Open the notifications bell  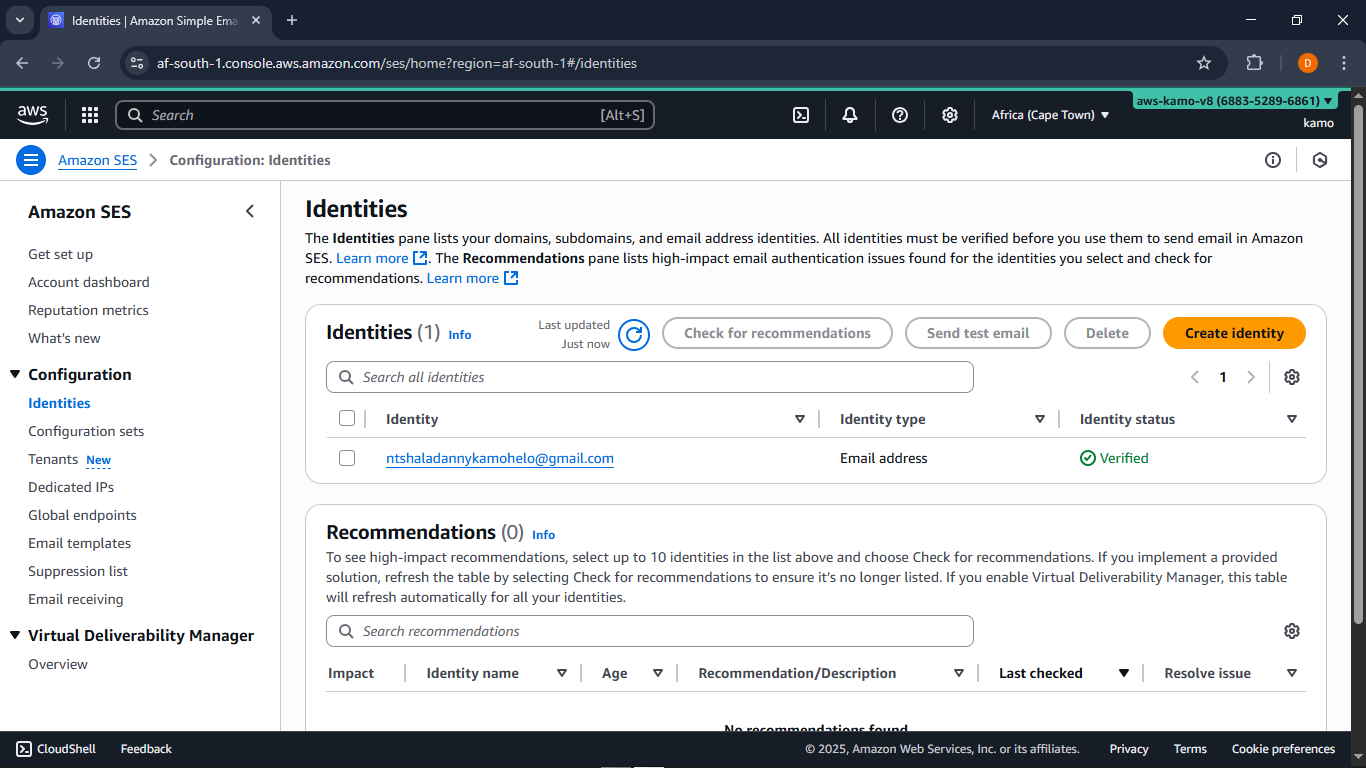click(850, 115)
